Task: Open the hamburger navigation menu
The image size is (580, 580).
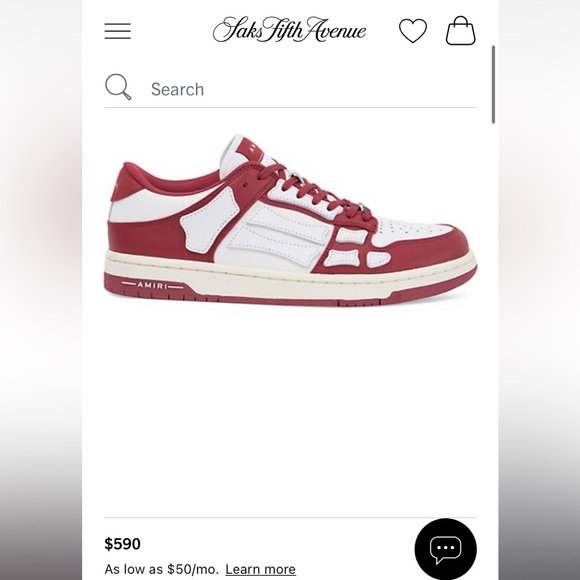Action: point(118,31)
